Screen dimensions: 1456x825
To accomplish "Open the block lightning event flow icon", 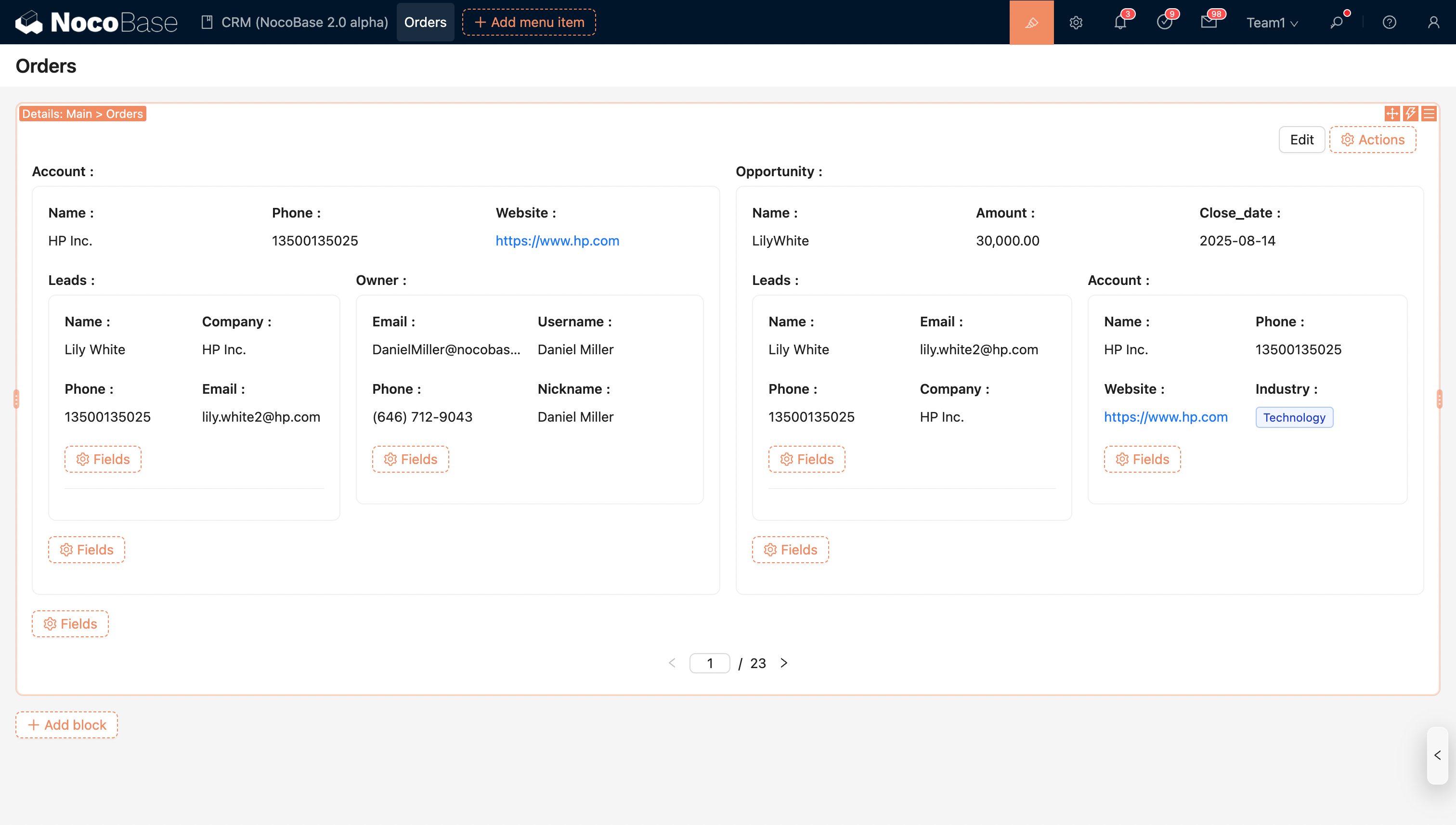I will point(1411,114).
